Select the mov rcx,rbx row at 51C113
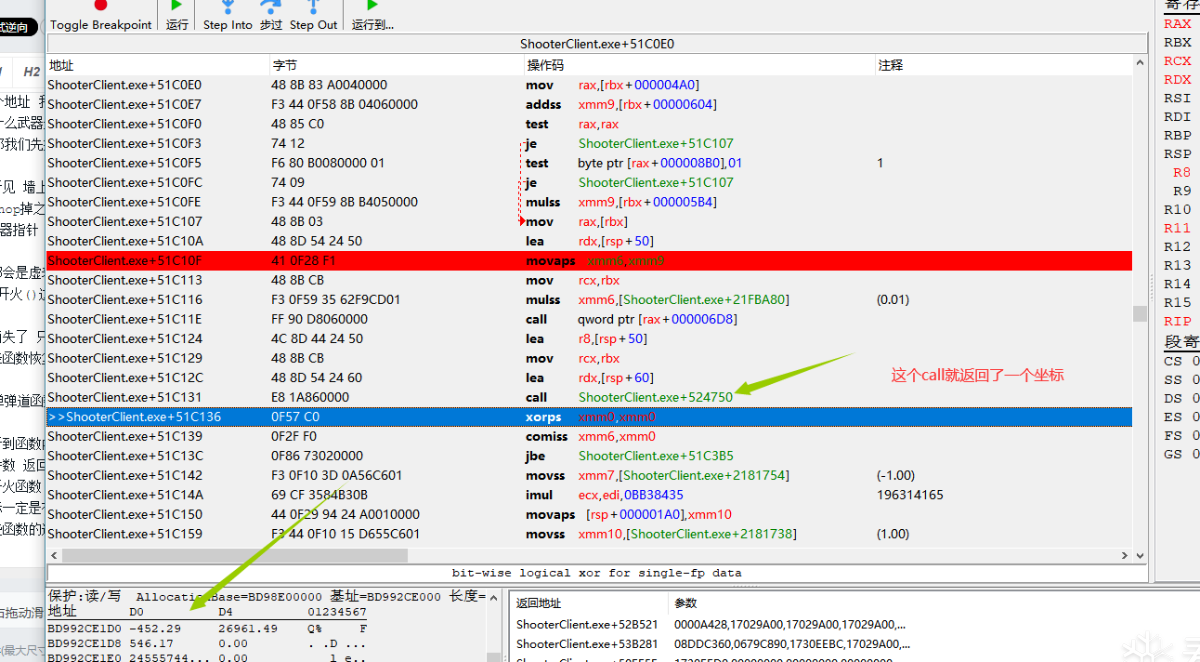 tap(589, 280)
